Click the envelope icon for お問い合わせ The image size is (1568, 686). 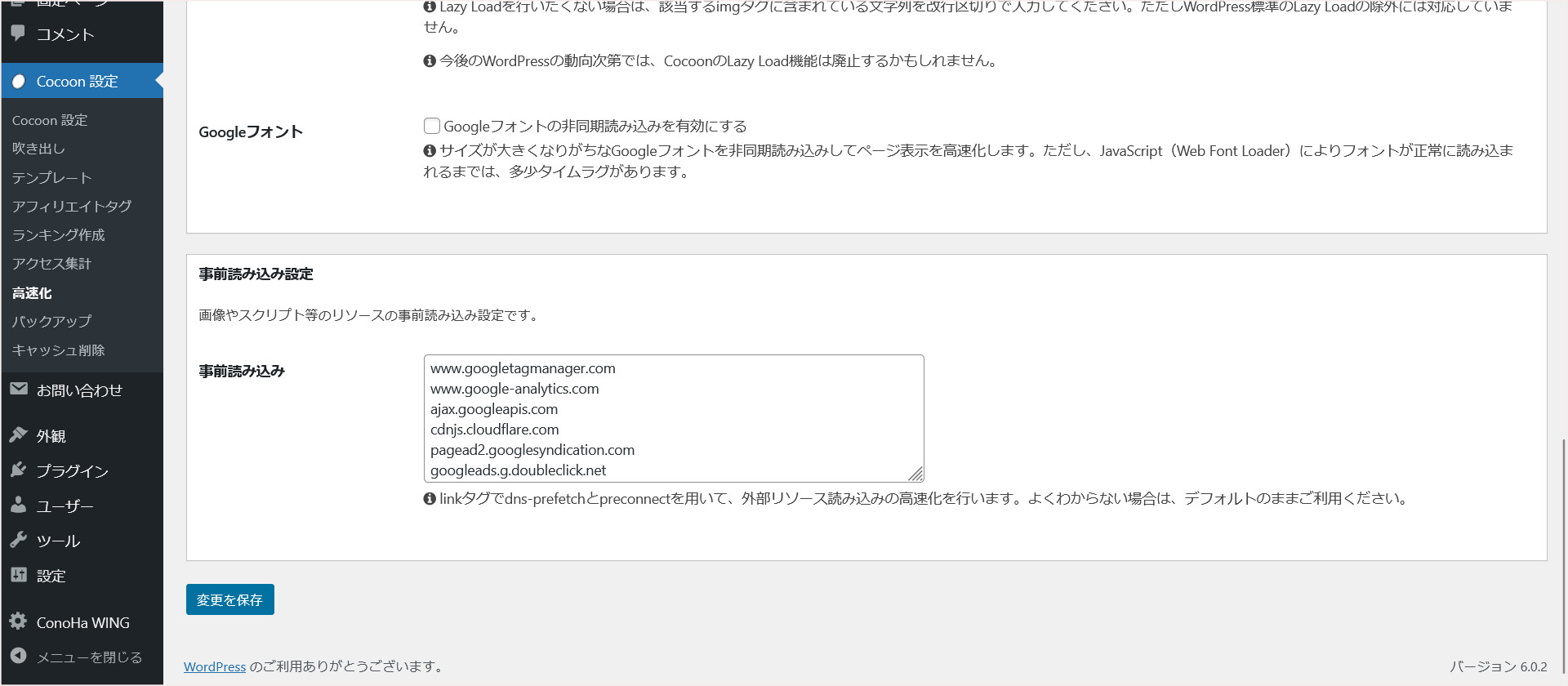click(19, 389)
